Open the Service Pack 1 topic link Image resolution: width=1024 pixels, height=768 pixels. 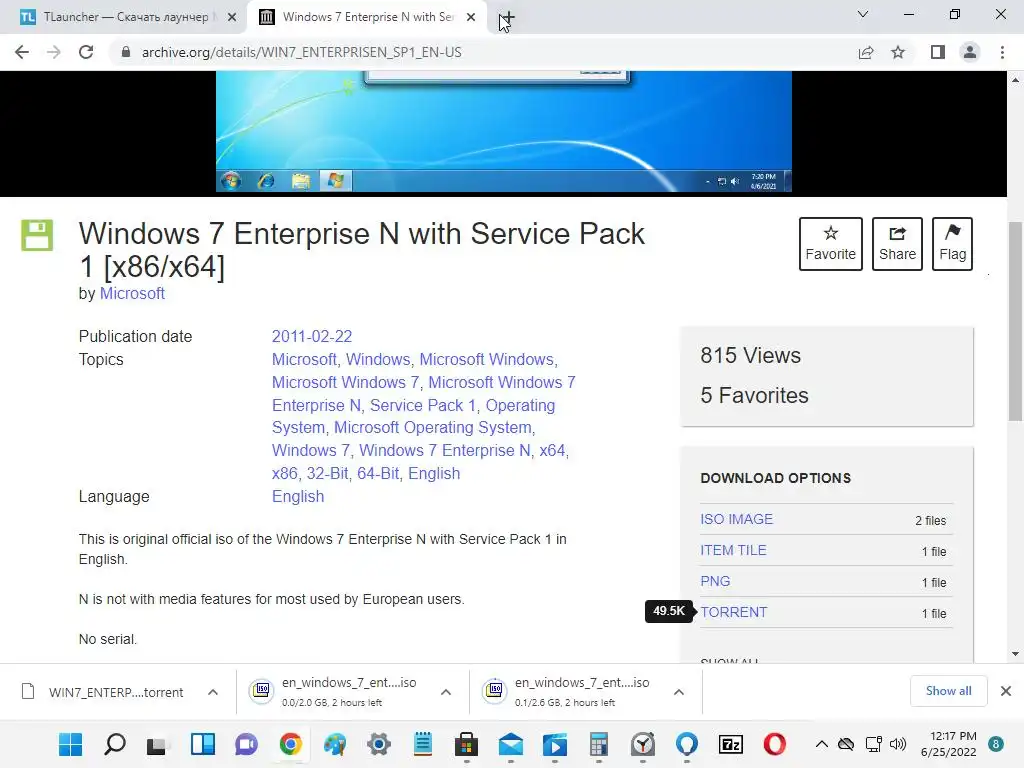(423, 405)
